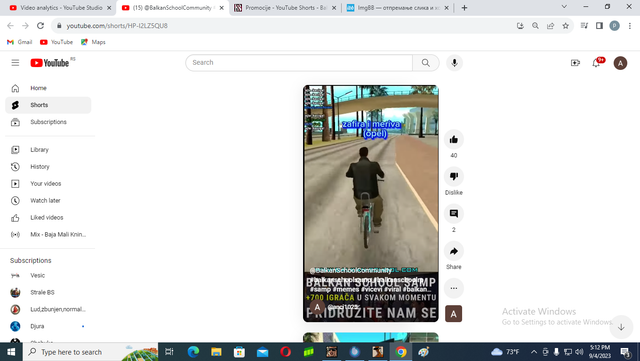Open Maps bookmark

93,42
